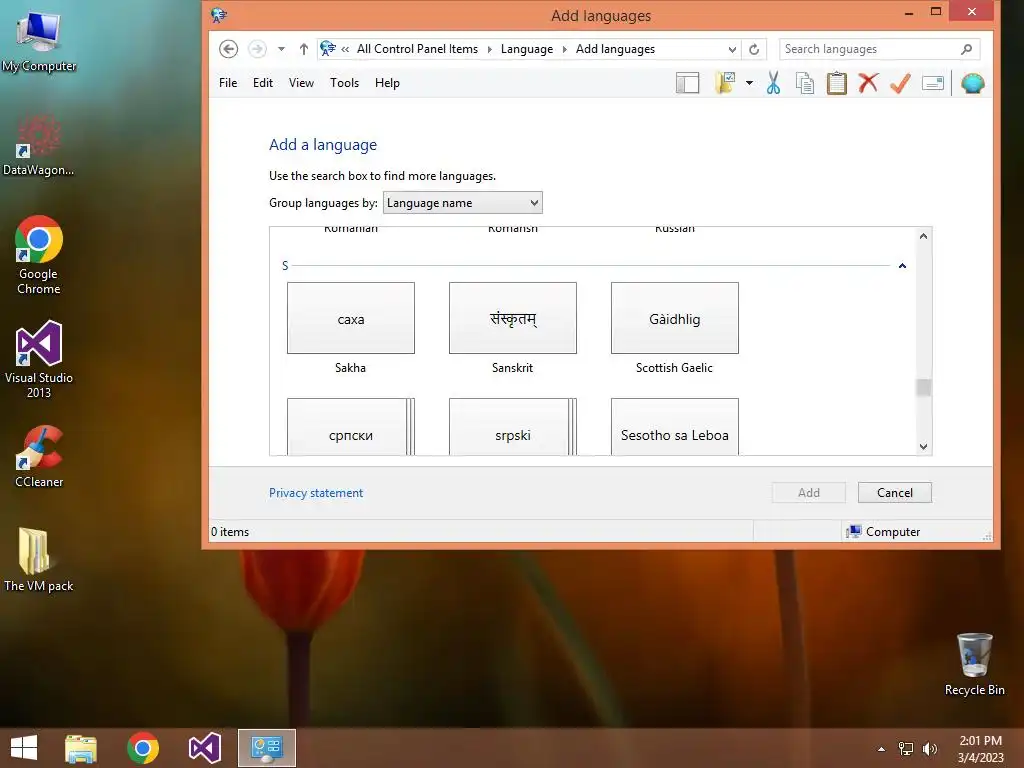Open the Edit menu
Viewport: 1024px width, 768px height.
[x=263, y=83]
